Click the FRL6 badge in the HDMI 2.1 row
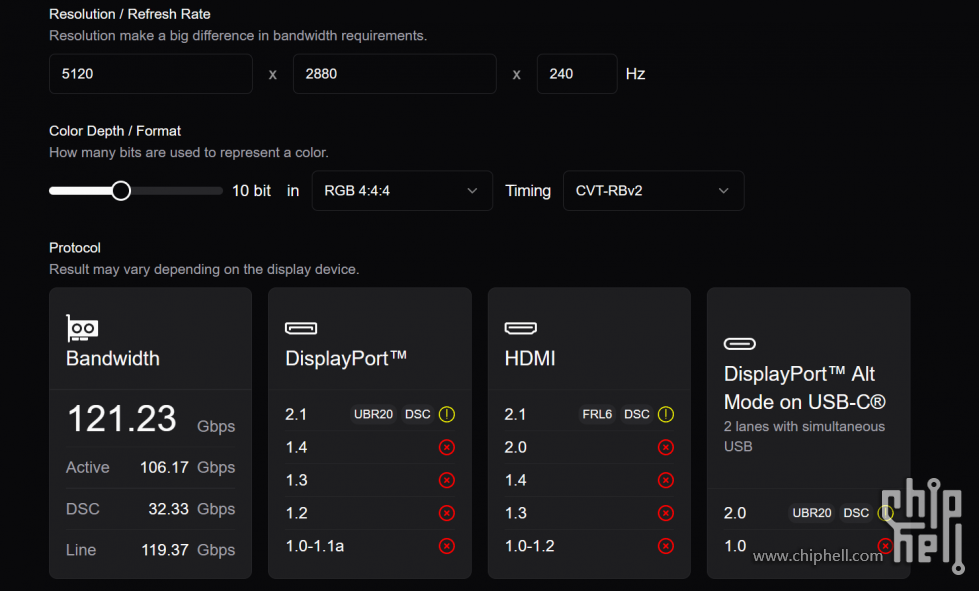The height and width of the screenshot is (591, 979). pos(597,414)
